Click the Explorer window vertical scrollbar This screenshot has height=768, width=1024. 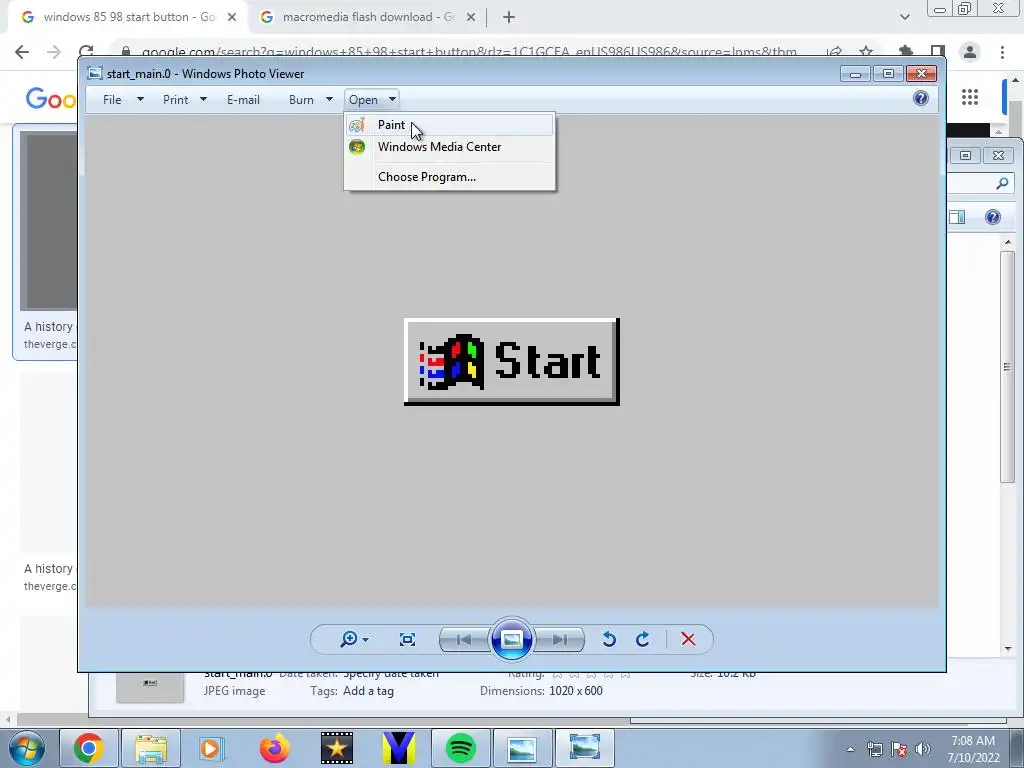[x=1008, y=366]
